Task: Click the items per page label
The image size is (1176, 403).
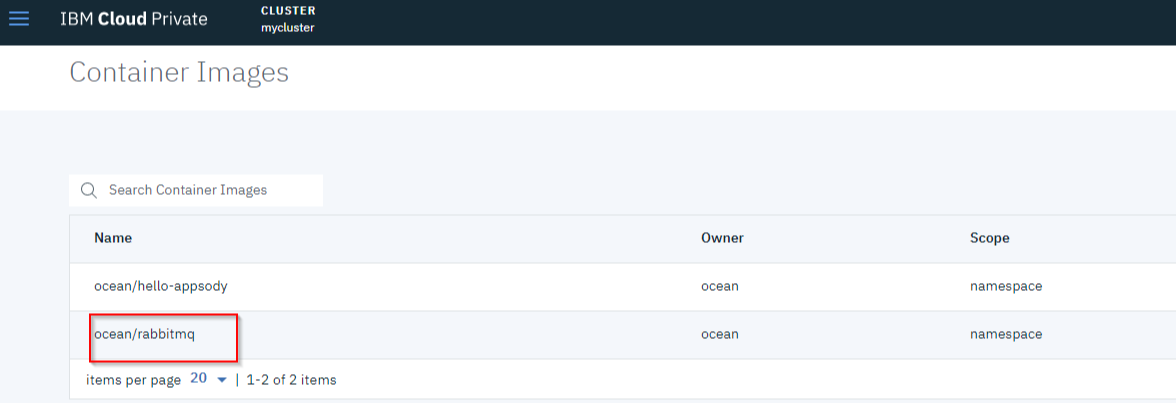Action: [134, 380]
